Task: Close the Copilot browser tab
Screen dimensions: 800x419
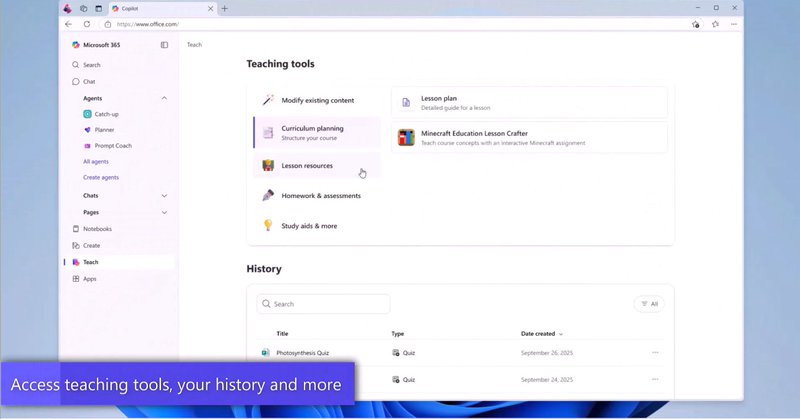Action: (210, 8)
